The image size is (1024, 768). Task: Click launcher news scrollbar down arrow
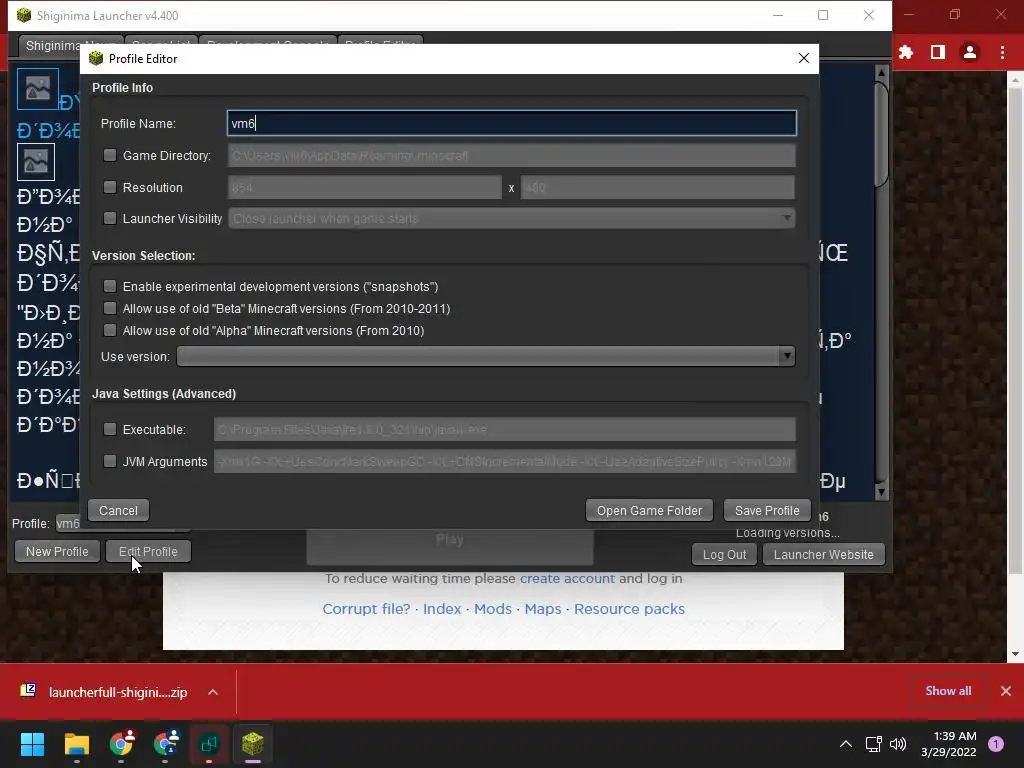(881, 492)
